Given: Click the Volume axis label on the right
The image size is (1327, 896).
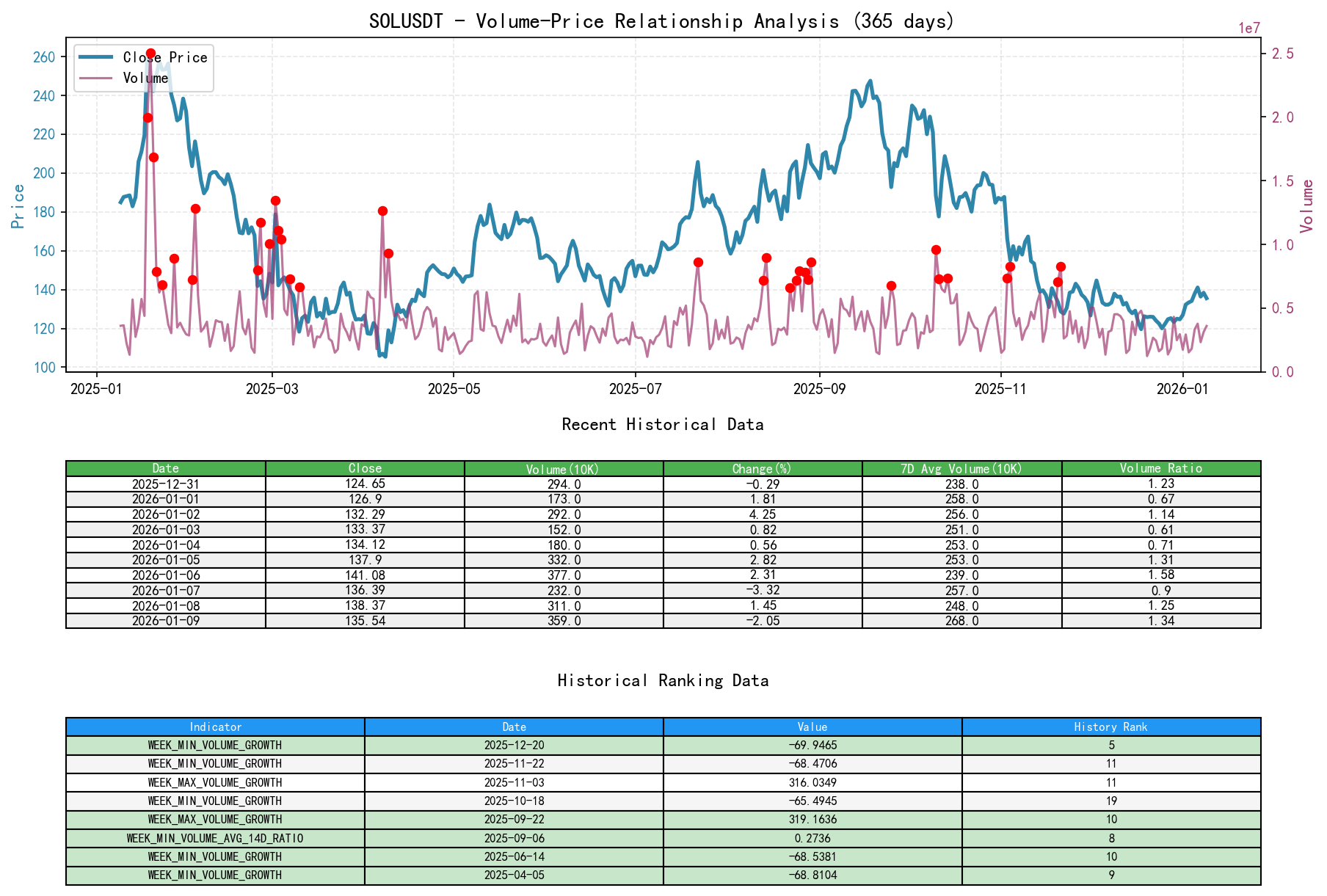Looking at the screenshot, I should coord(1306,206).
